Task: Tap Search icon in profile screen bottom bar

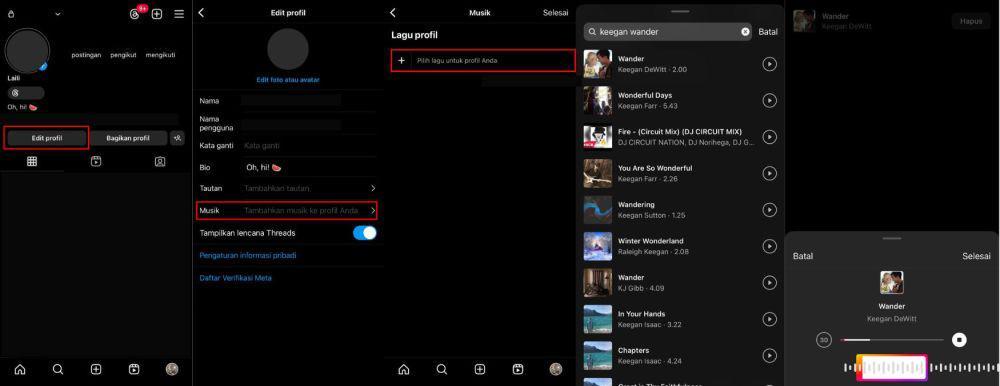Action: click(x=58, y=369)
